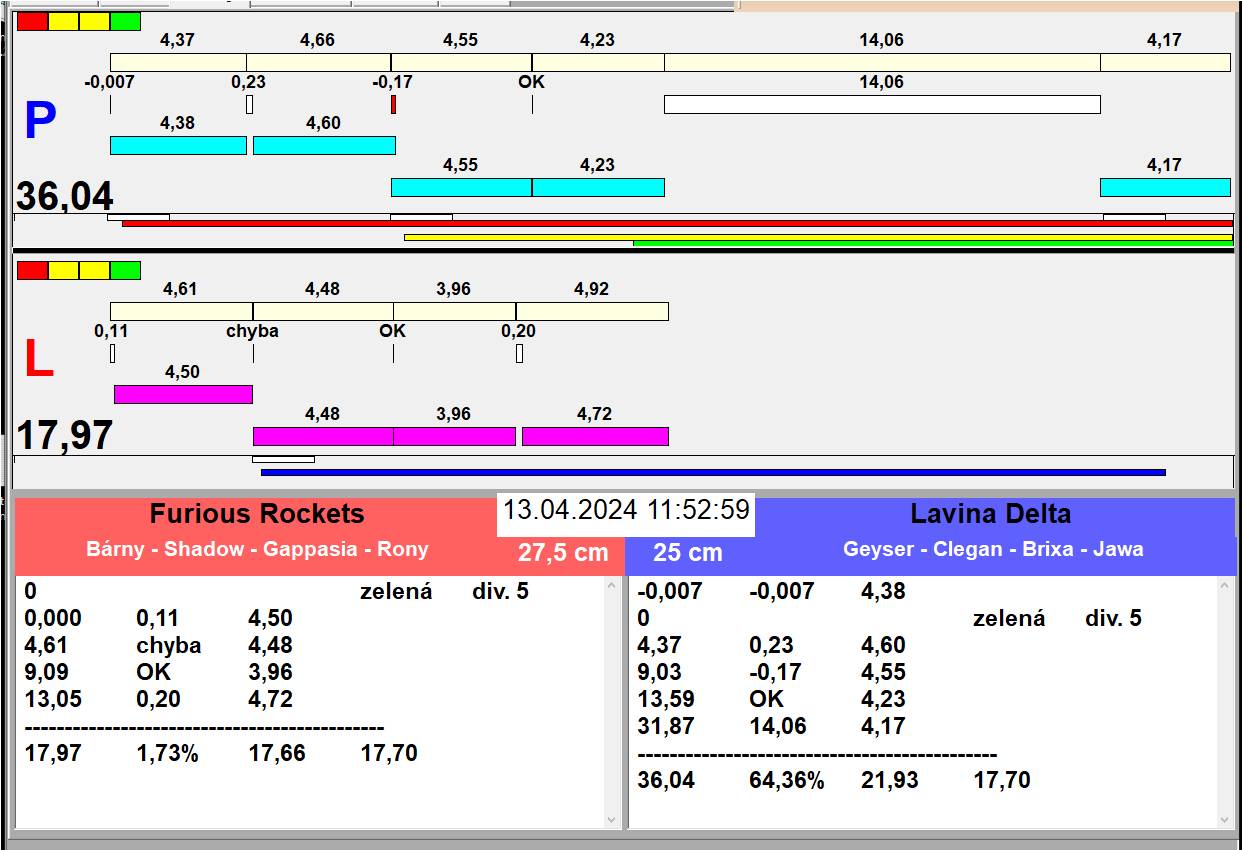1242x850 pixels.
Task: Click the Furious Rockets team header
Action: 257,514
